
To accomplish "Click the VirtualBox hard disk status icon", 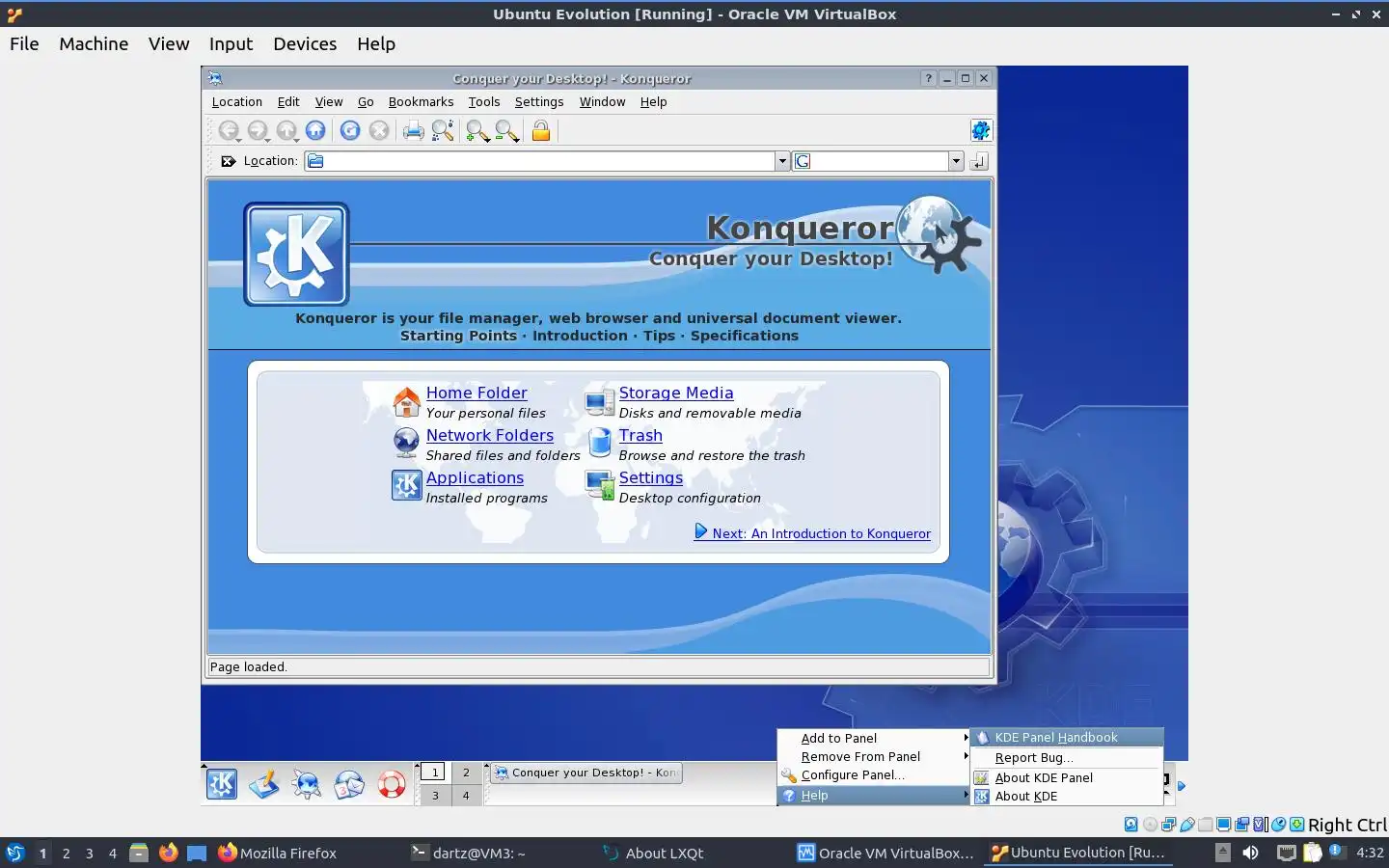I will 1131,825.
